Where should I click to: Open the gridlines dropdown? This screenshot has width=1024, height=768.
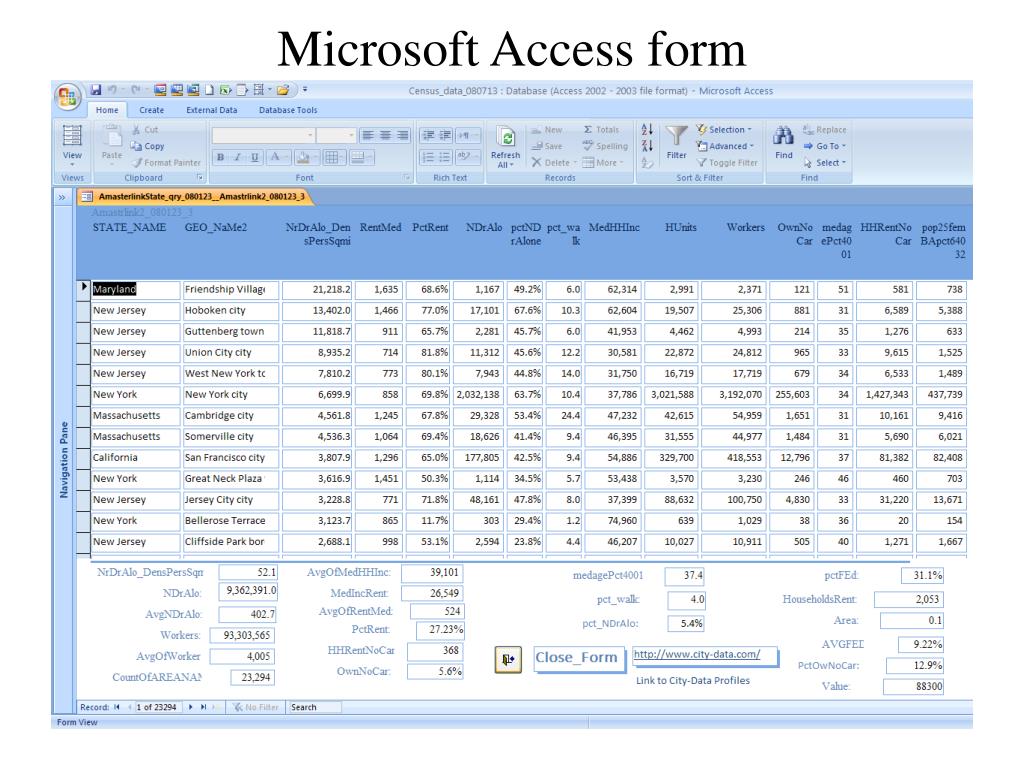click(334, 157)
